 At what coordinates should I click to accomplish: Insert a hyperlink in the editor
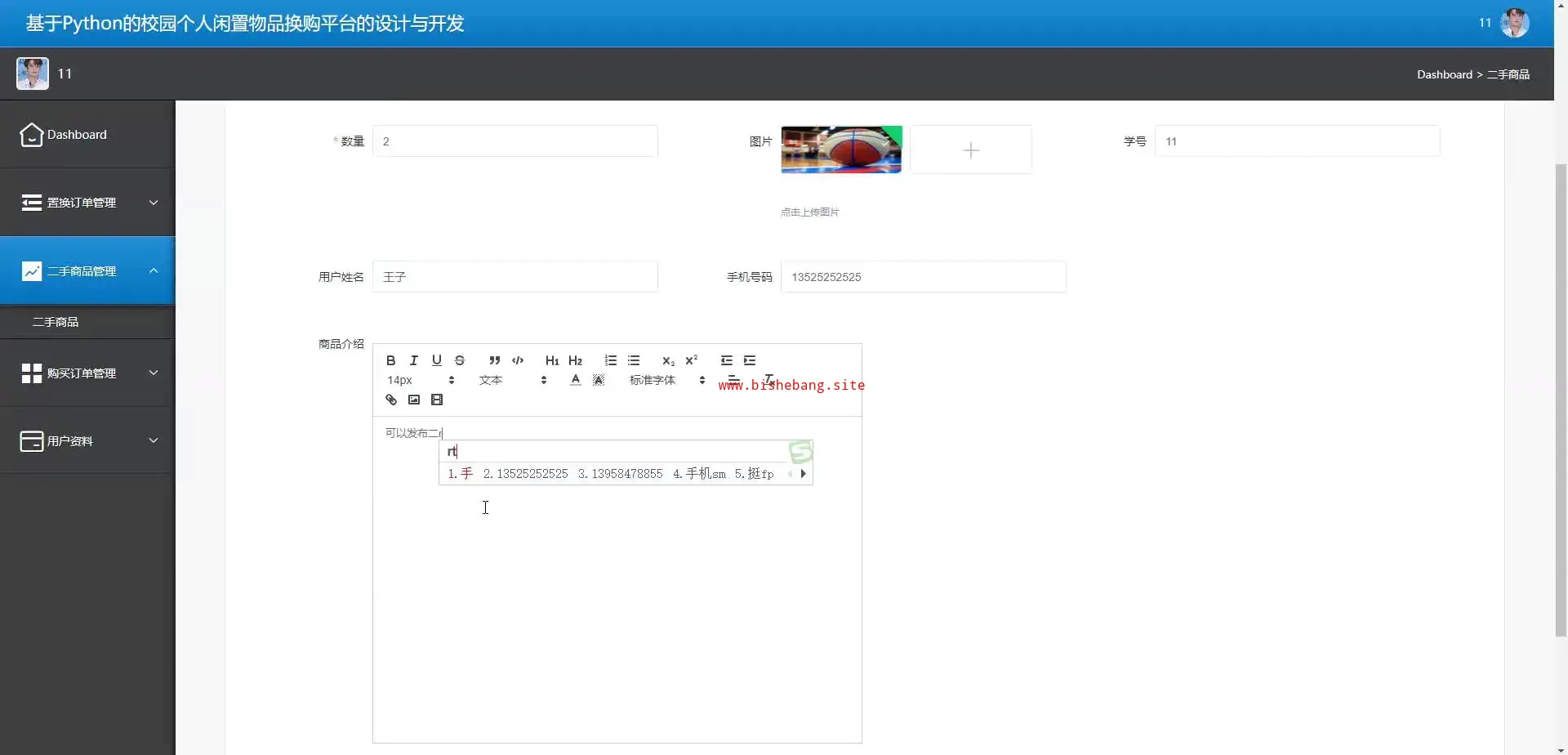(x=390, y=400)
